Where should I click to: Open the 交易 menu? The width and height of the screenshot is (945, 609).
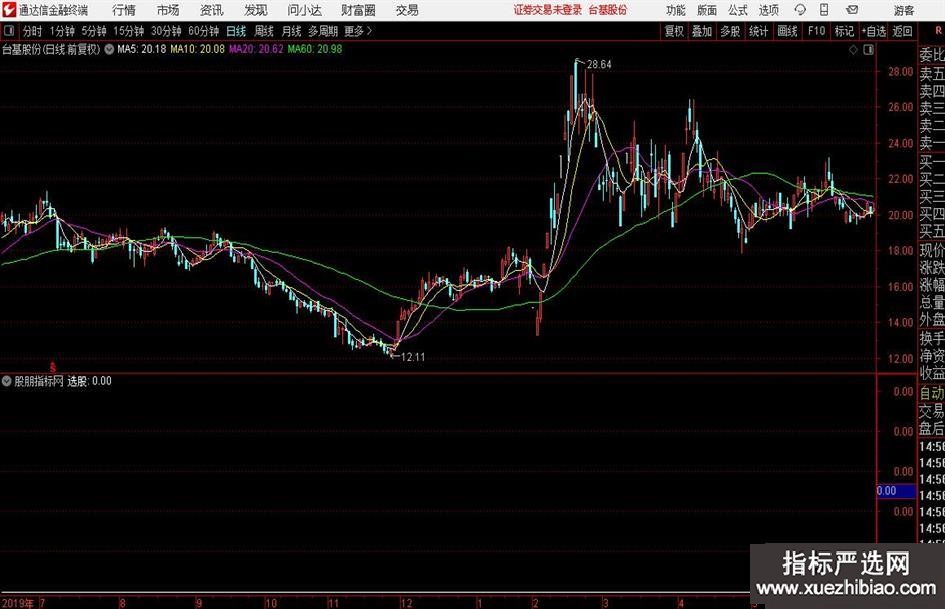[x=407, y=10]
